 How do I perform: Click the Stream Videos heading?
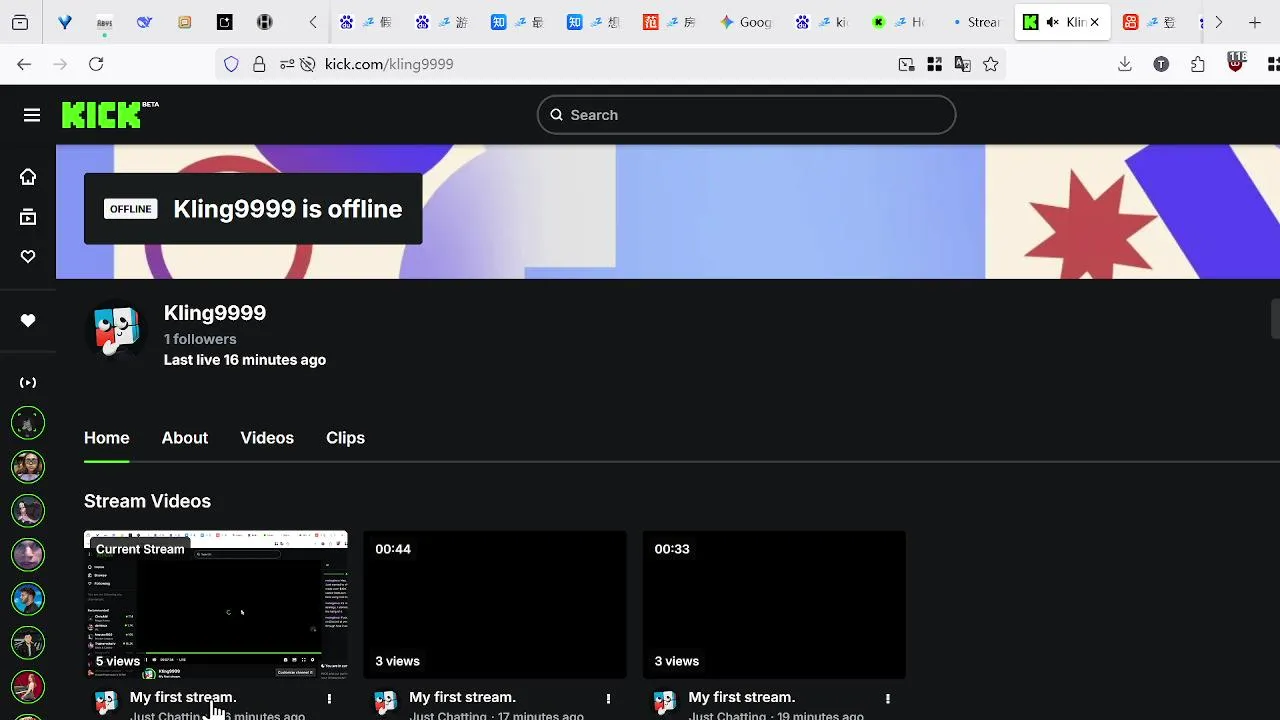(147, 501)
